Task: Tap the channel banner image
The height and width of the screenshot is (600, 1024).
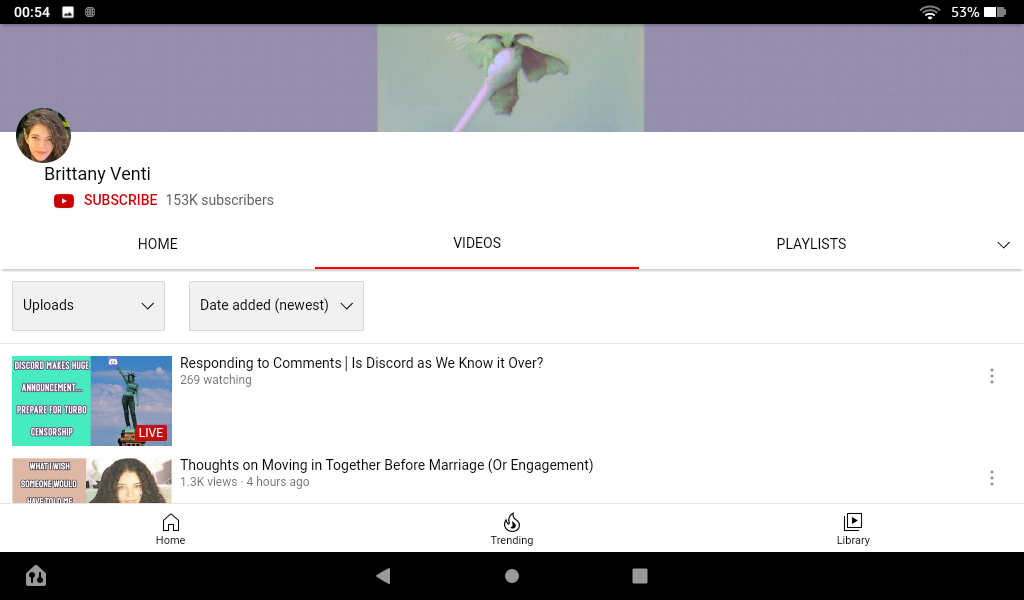Action: [x=512, y=78]
